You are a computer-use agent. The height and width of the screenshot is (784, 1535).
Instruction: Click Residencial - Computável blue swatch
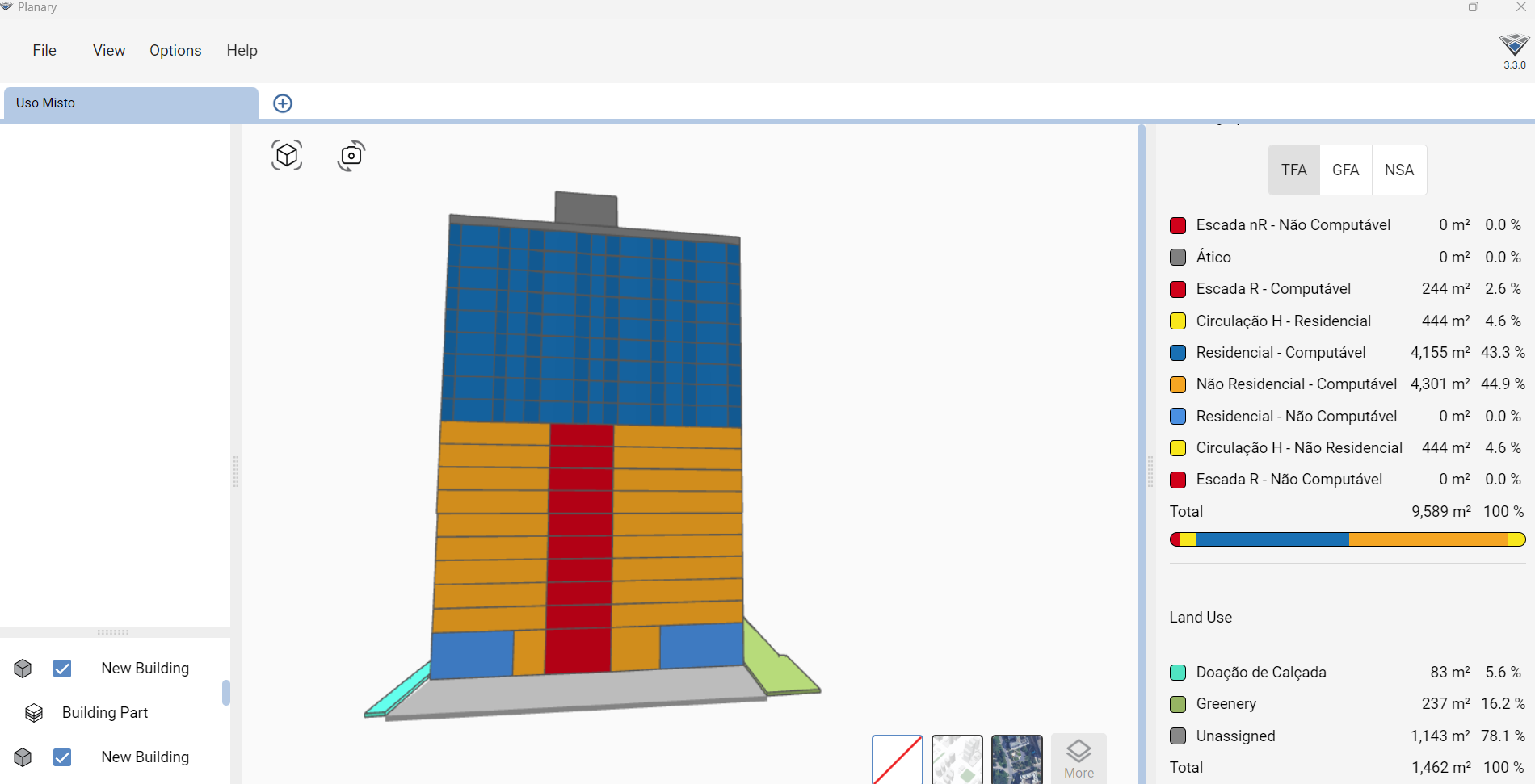(x=1178, y=353)
